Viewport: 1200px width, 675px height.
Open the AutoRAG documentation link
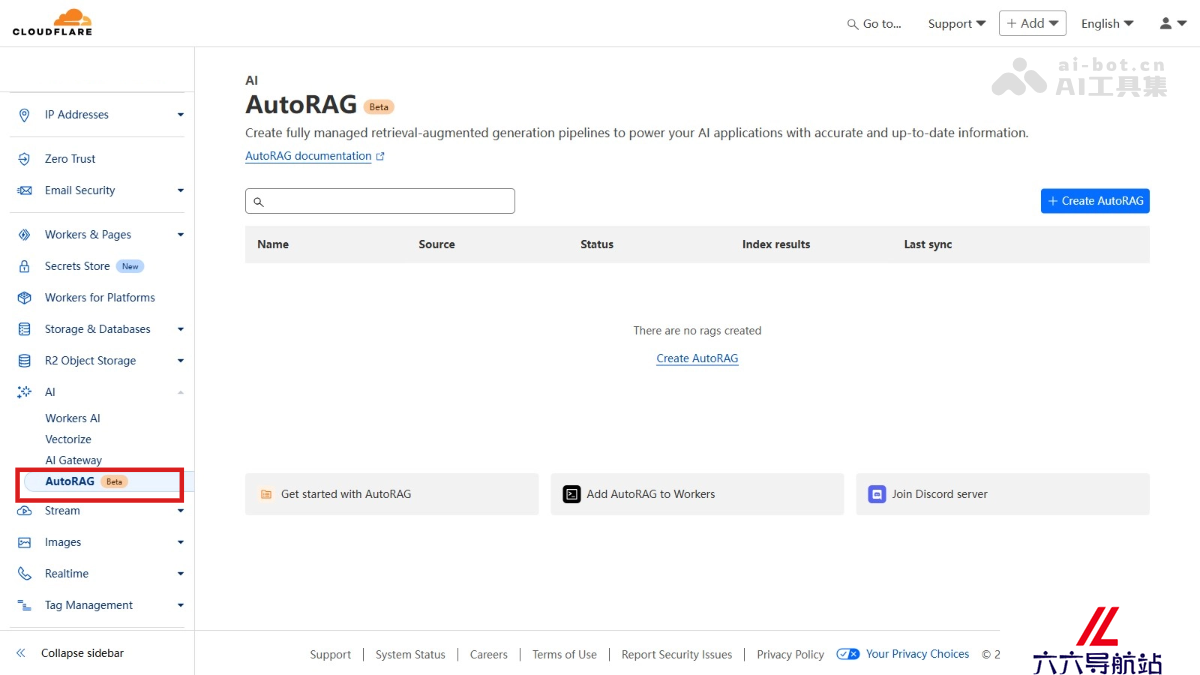(x=308, y=156)
